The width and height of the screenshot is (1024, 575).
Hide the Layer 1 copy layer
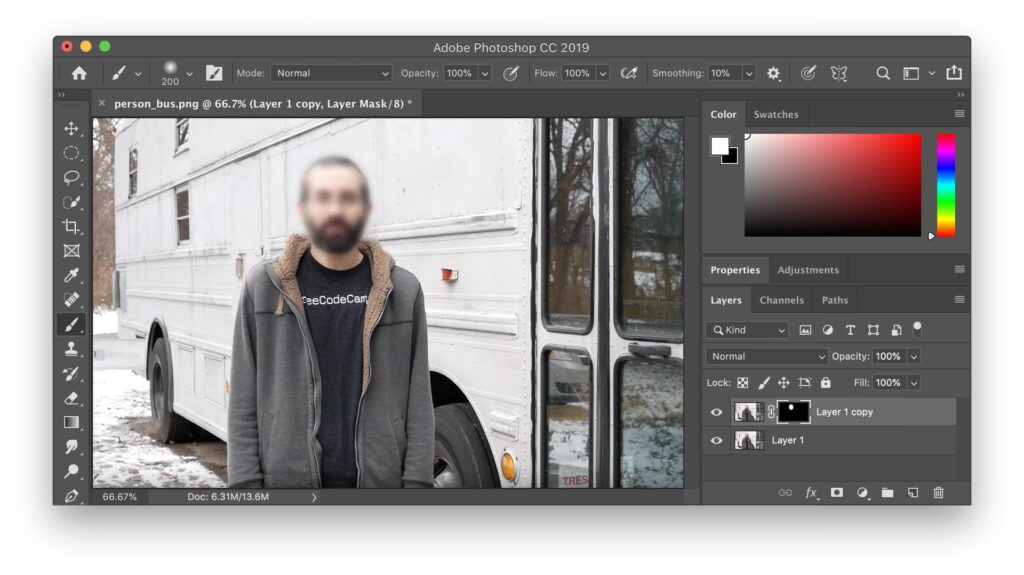coord(716,412)
